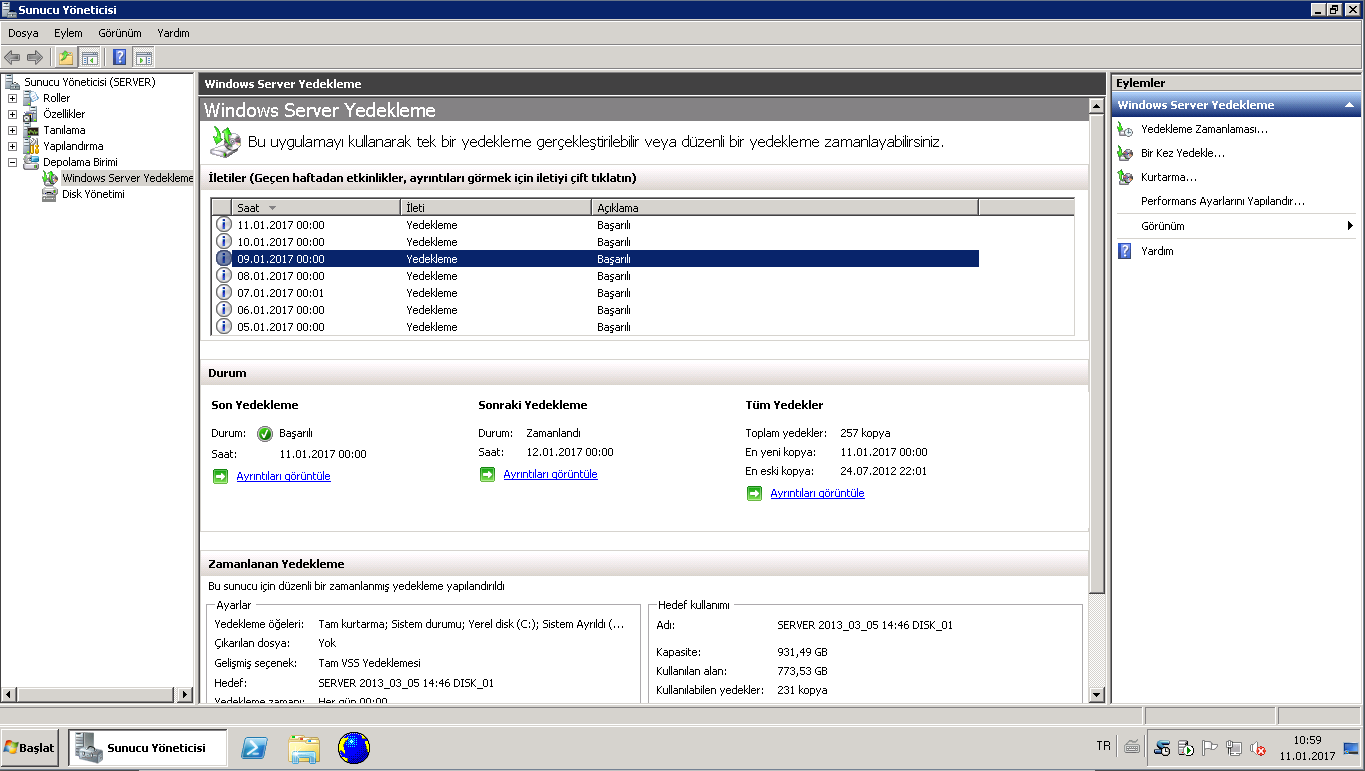Select the 08.01.2017 00:00 backup message
Screen dimensions: 1365x771
[595, 276]
